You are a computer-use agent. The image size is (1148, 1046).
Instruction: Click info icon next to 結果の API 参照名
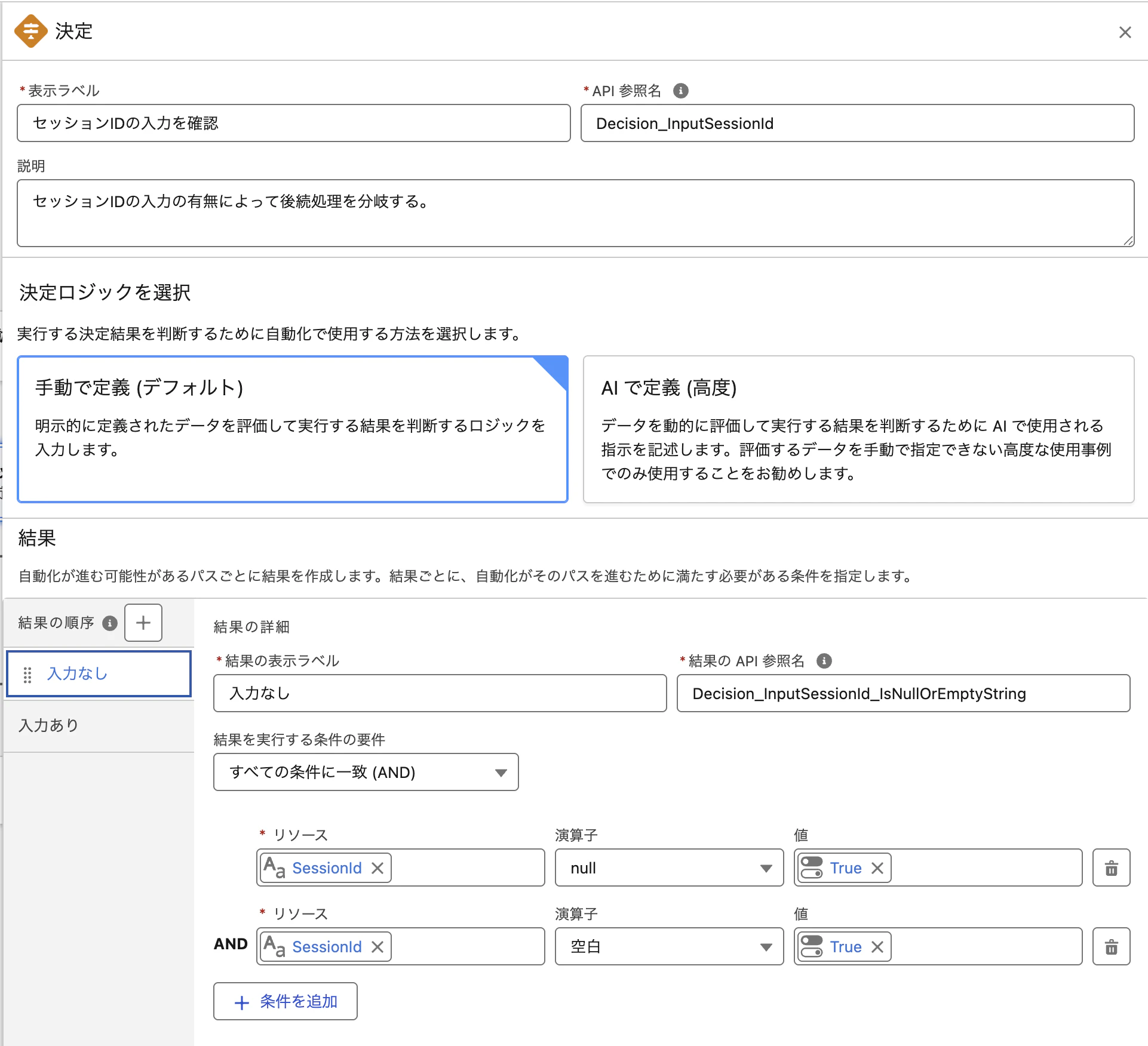click(x=824, y=661)
